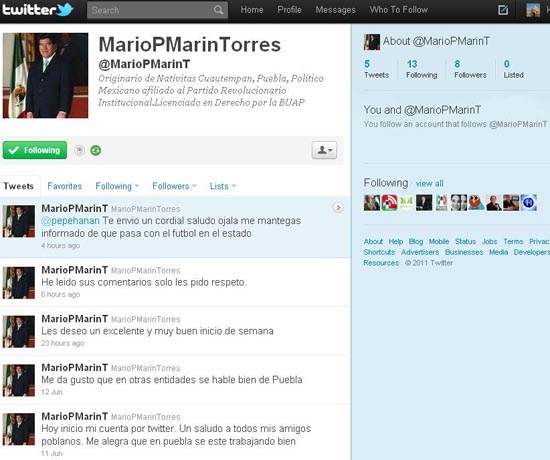Select the Tweets tab

coord(19,186)
